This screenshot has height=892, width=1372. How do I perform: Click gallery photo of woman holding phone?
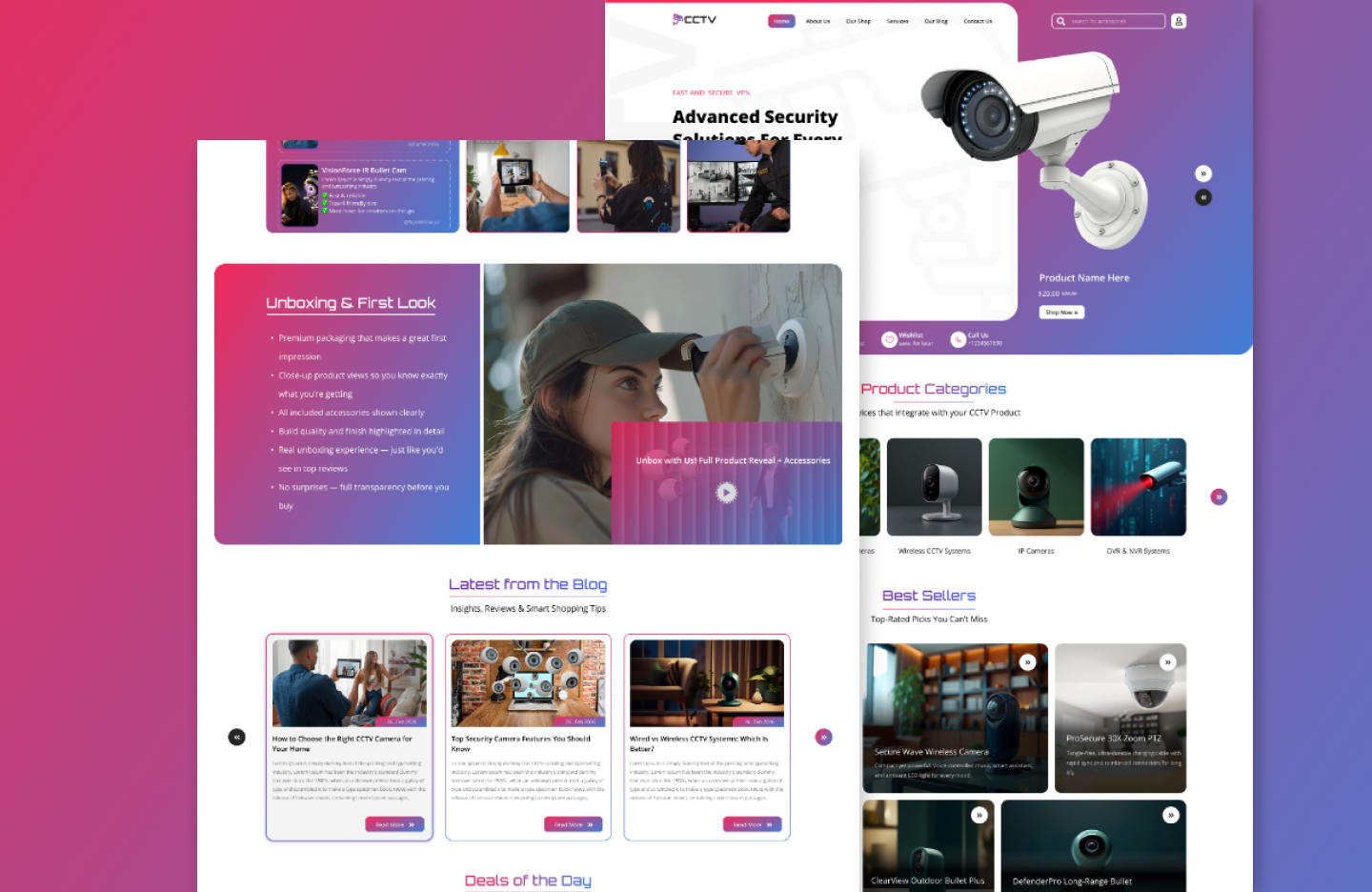(x=629, y=186)
